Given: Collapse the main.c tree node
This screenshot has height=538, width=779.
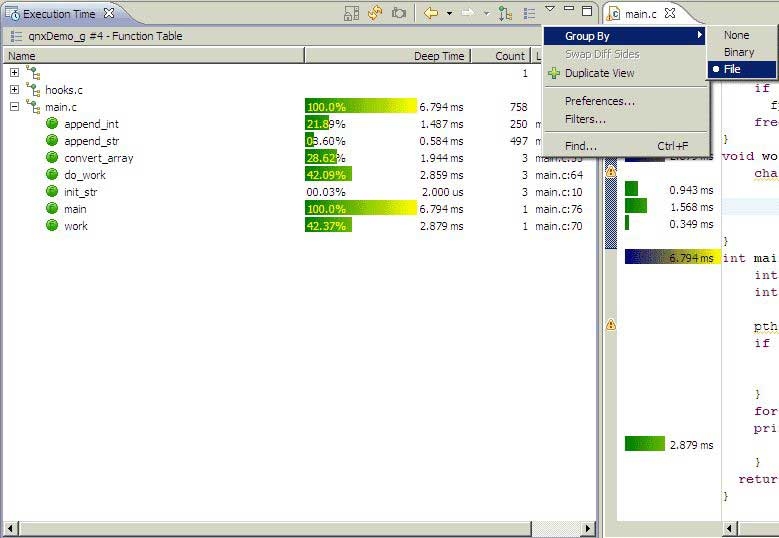Looking at the screenshot, I should point(14,107).
